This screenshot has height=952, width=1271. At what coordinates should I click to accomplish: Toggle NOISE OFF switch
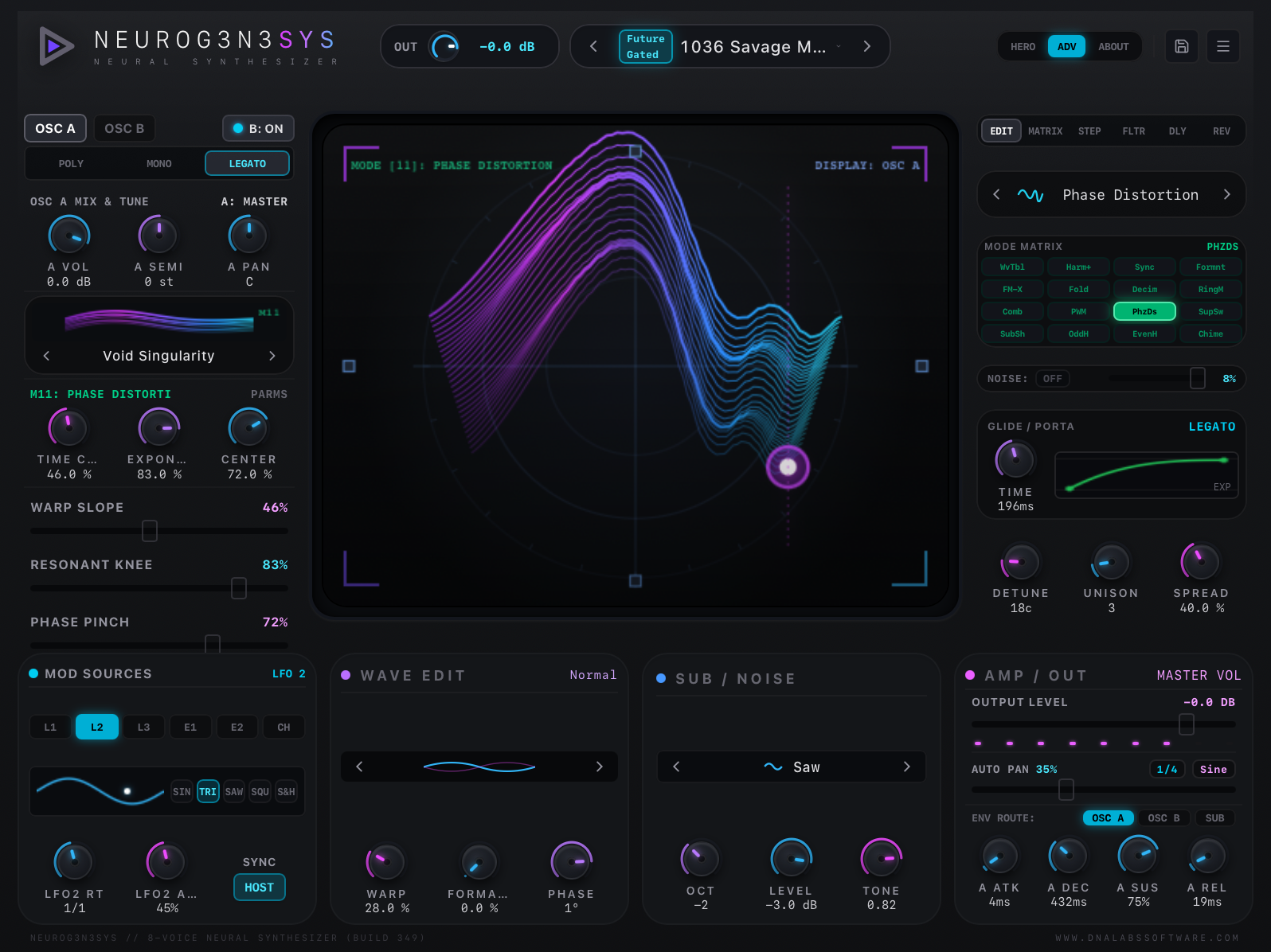pyautogui.click(x=1052, y=379)
